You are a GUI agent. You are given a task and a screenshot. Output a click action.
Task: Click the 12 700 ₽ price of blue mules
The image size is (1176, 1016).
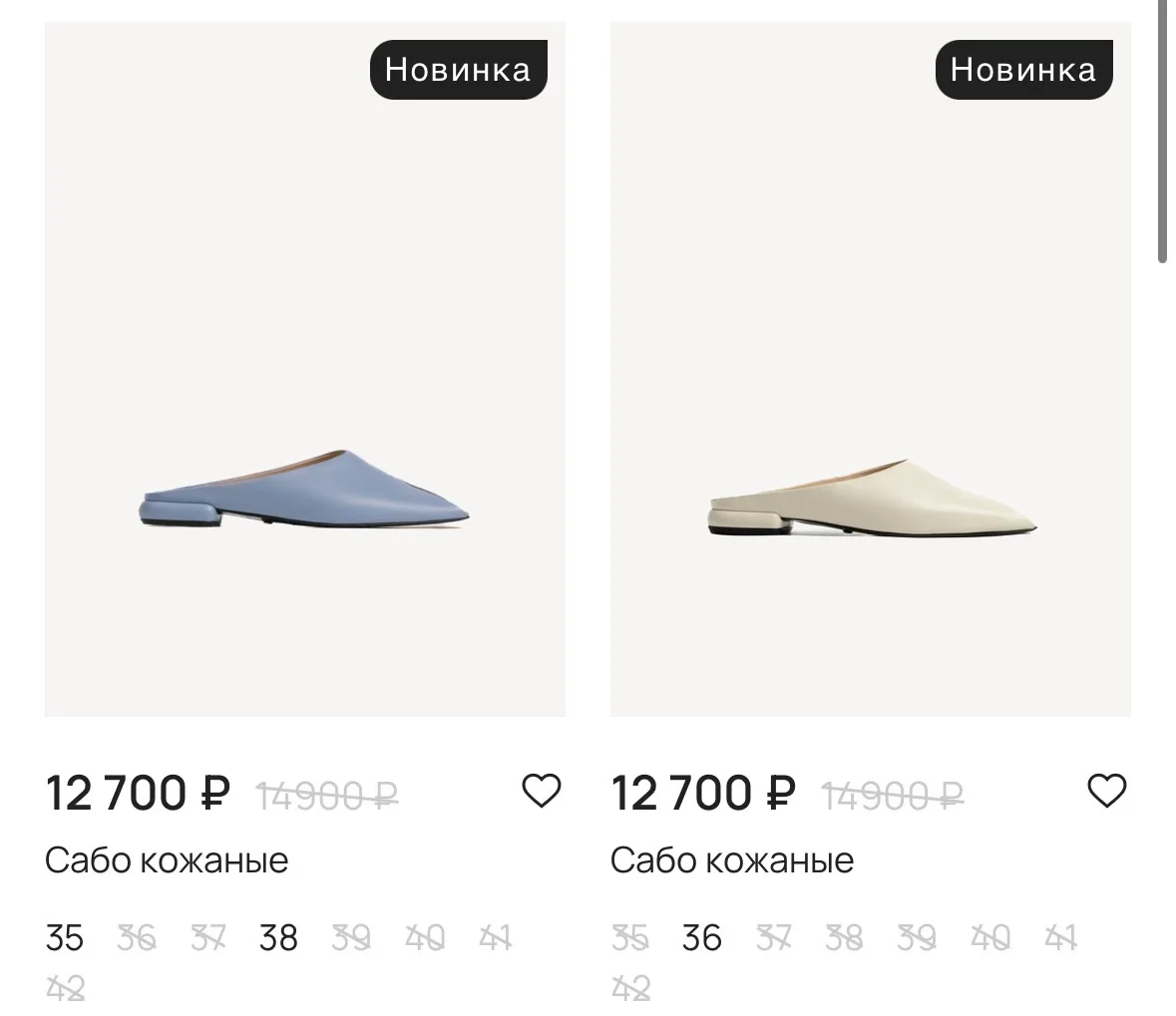(x=138, y=794)
